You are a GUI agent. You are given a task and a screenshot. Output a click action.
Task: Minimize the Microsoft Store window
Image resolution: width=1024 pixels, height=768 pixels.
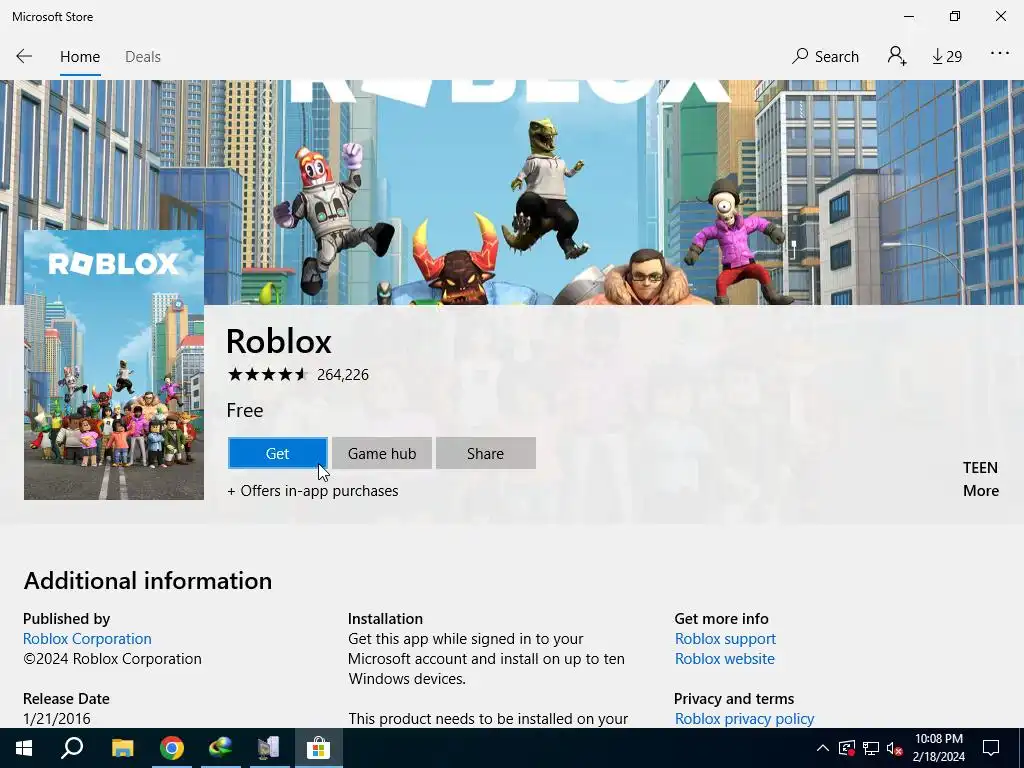pyautogui.click(x=908, y=16)
